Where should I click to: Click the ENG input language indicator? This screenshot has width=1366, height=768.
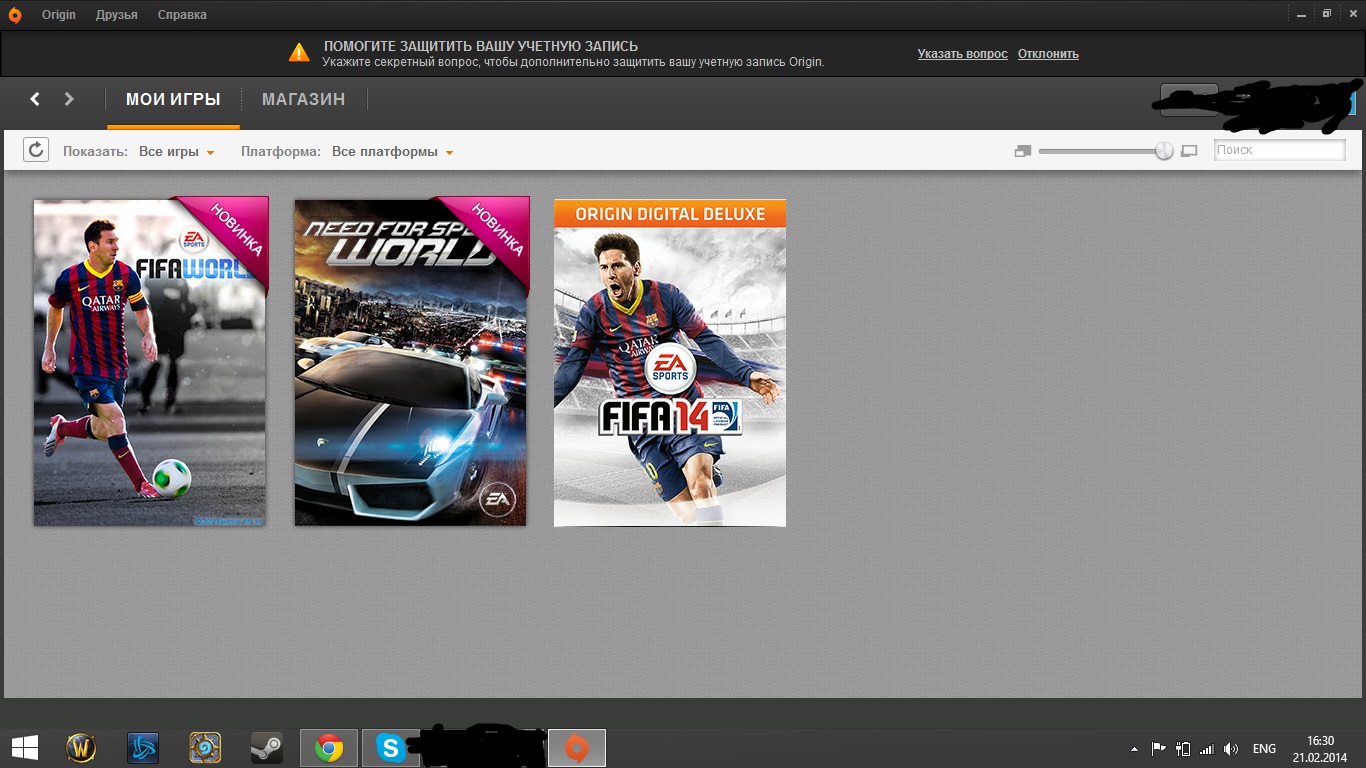click(x=1264, y=749)
